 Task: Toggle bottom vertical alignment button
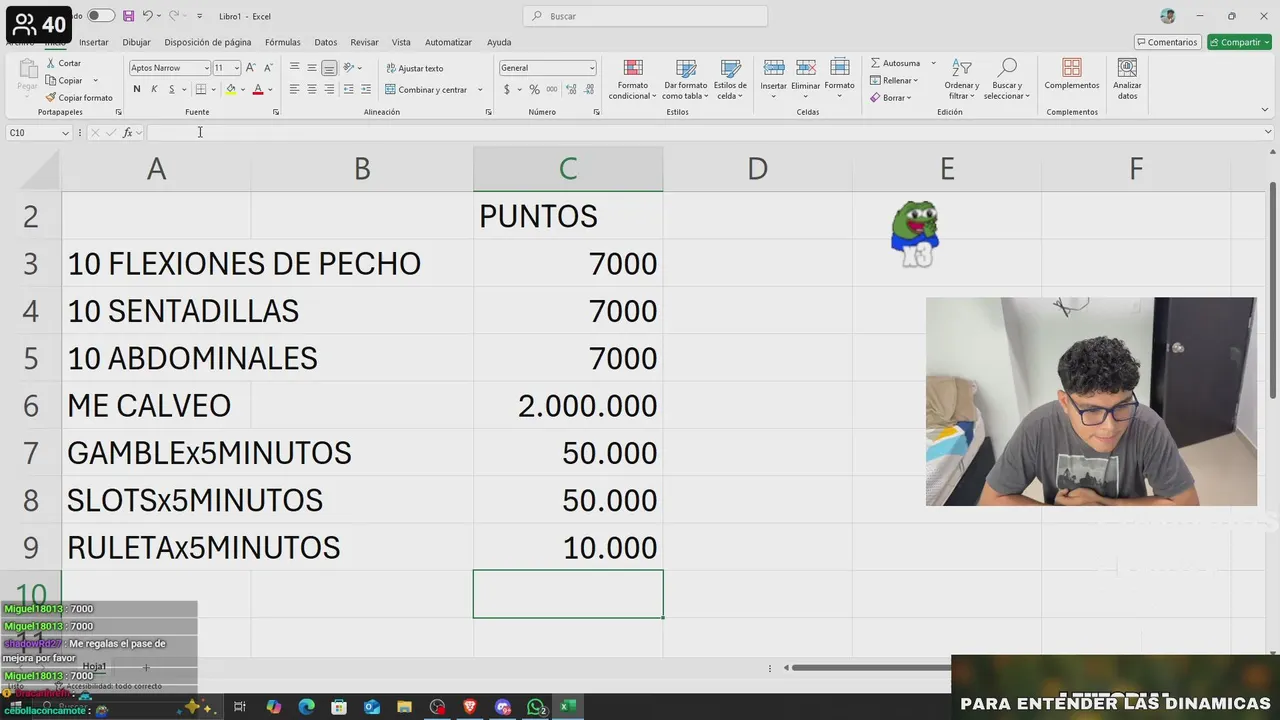point(329,68)
